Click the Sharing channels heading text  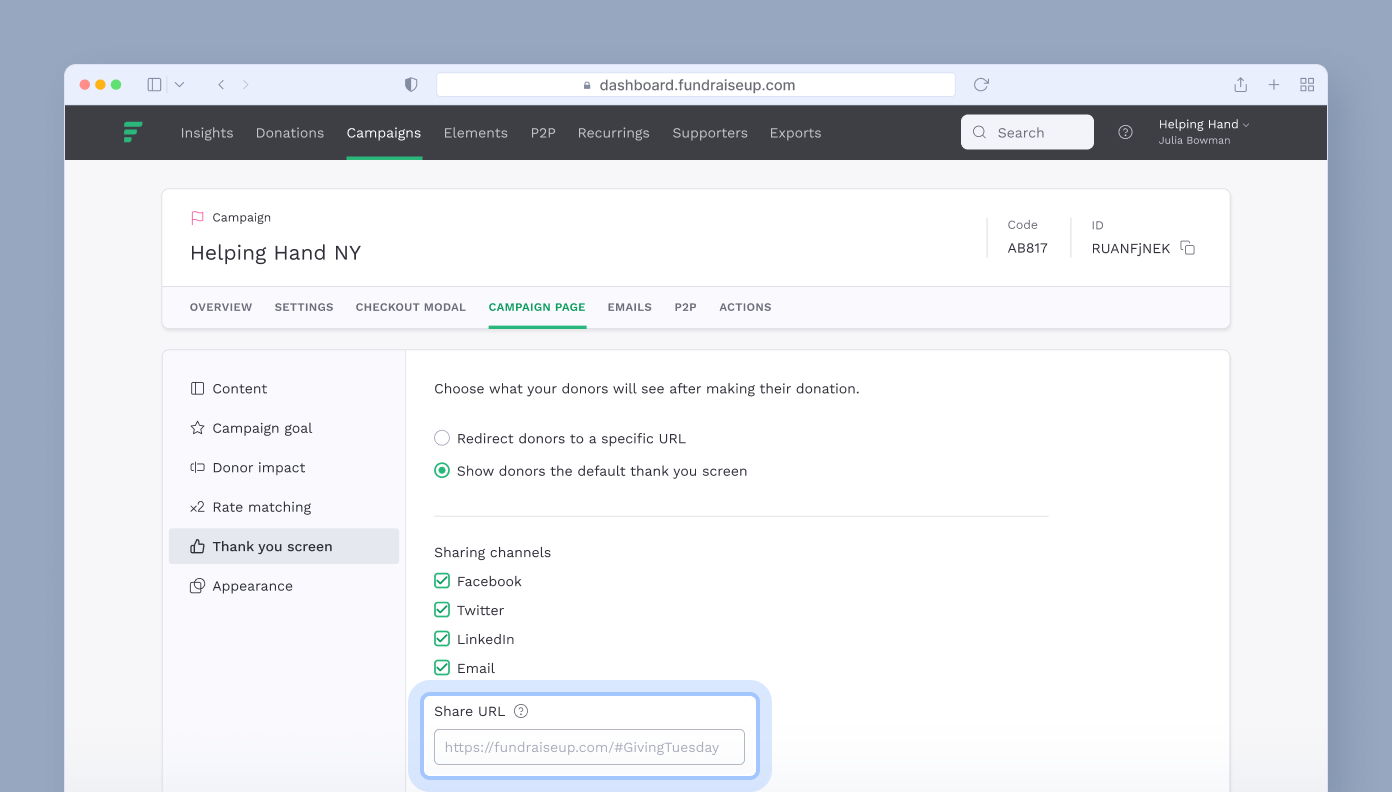coord(492,552)
